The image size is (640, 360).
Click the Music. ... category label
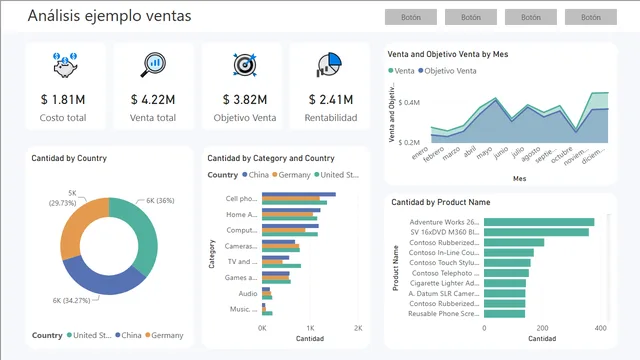pos(243,309)
